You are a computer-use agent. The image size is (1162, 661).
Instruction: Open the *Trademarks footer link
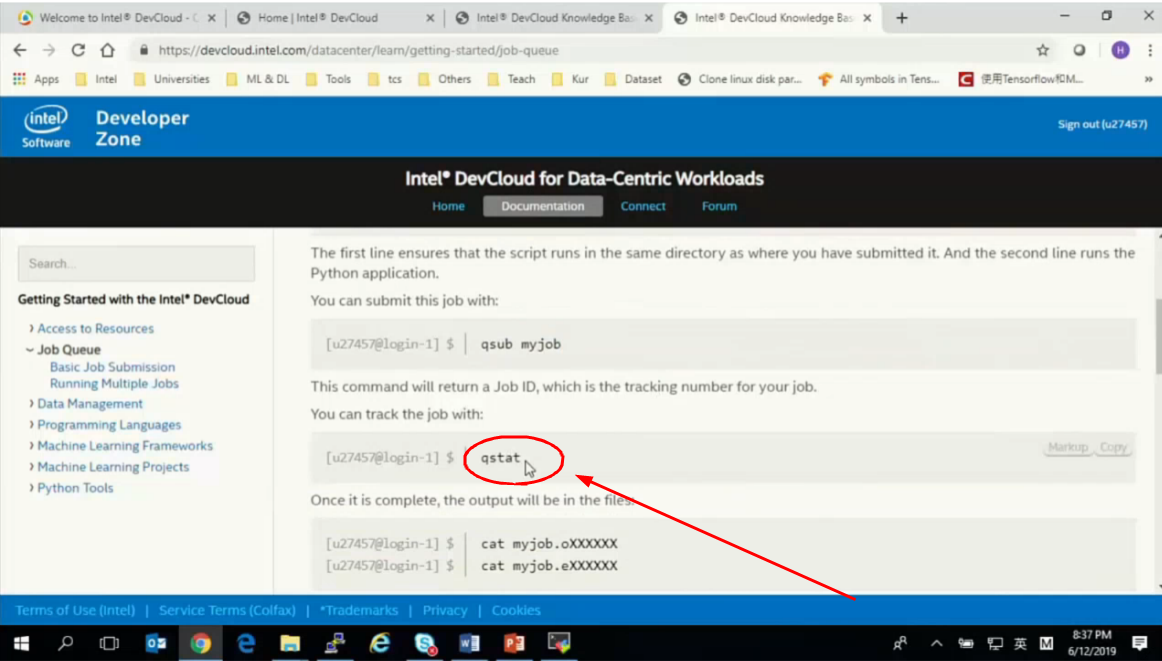click(x=359, y=610)
